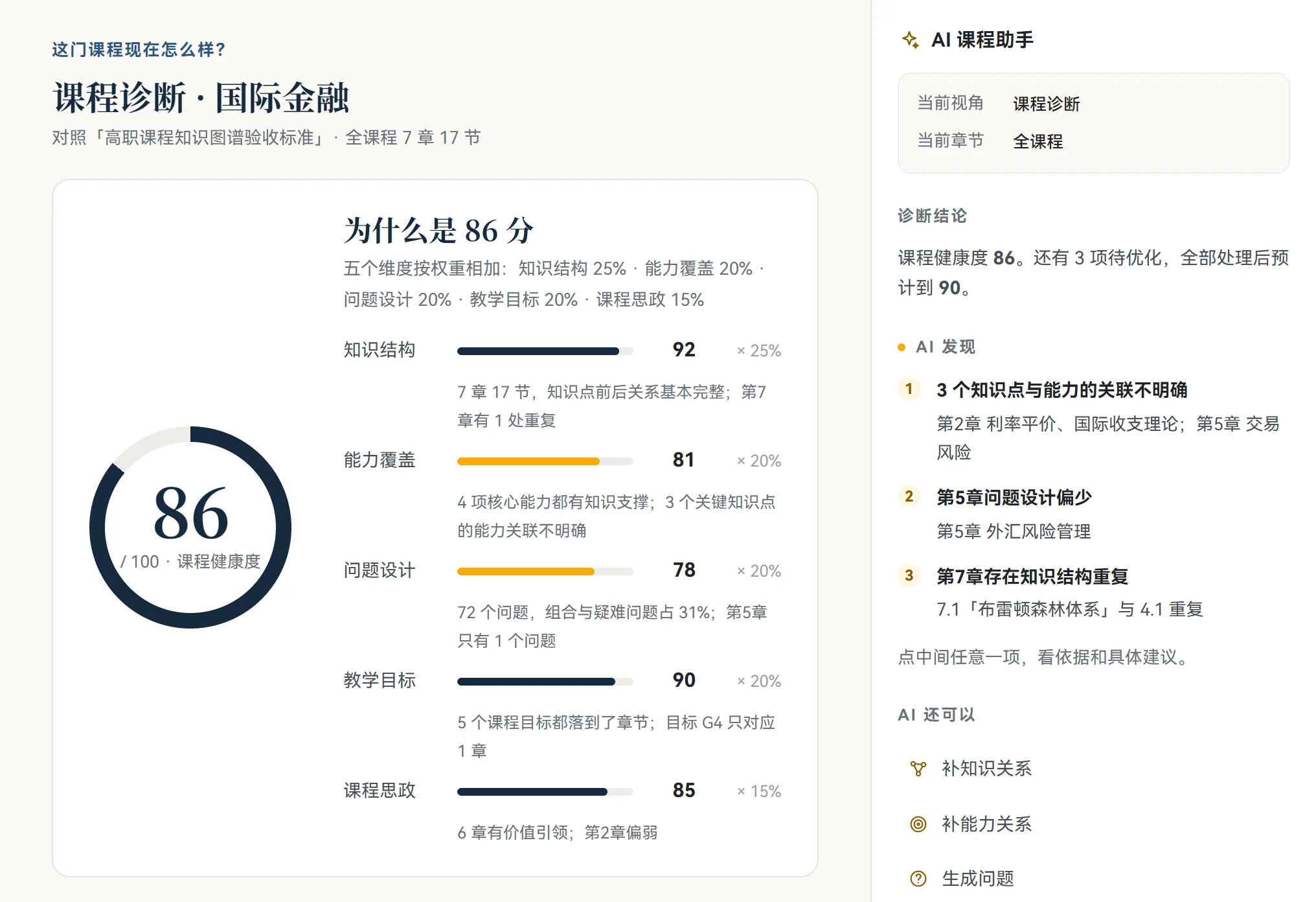Click the 为什么是 86 分 heading

[438, 231]
